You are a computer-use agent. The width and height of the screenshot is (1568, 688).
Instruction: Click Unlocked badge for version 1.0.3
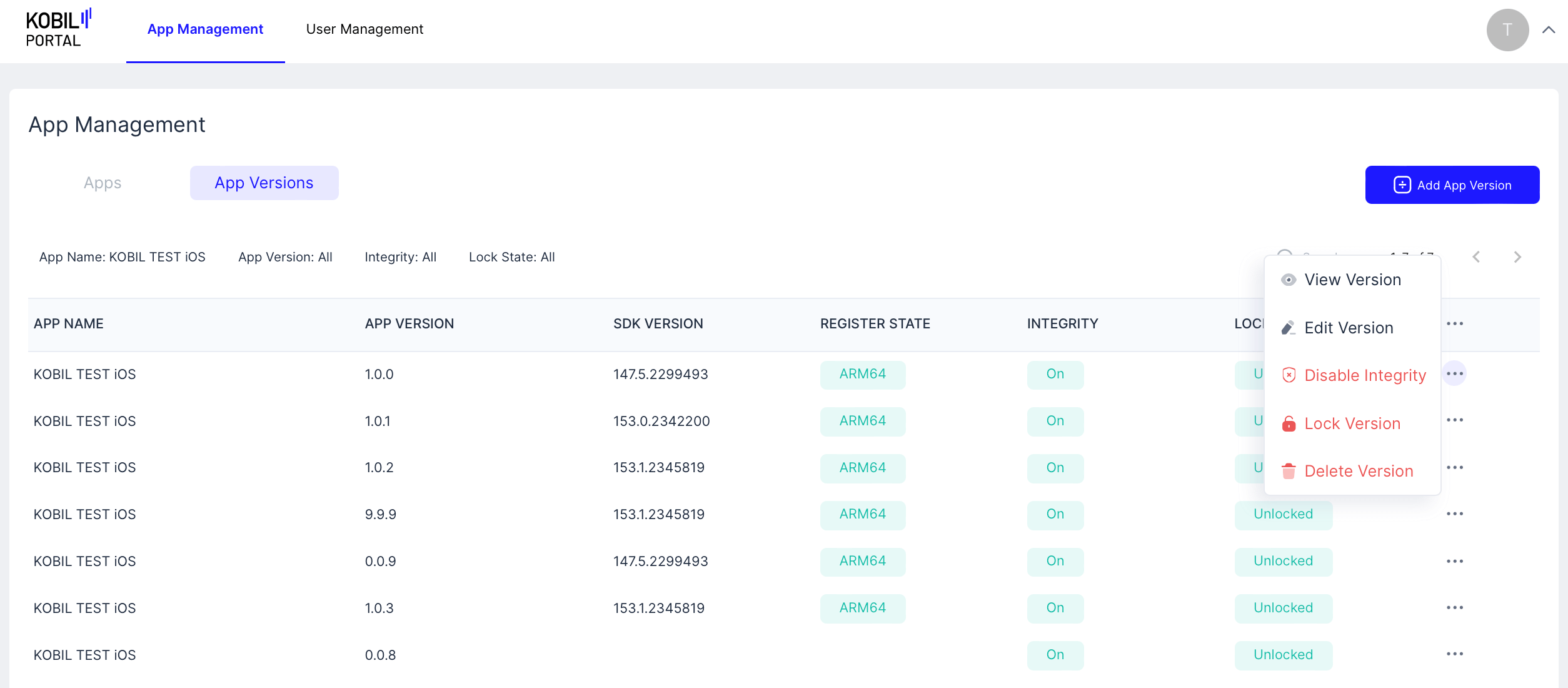[1283, 608]
